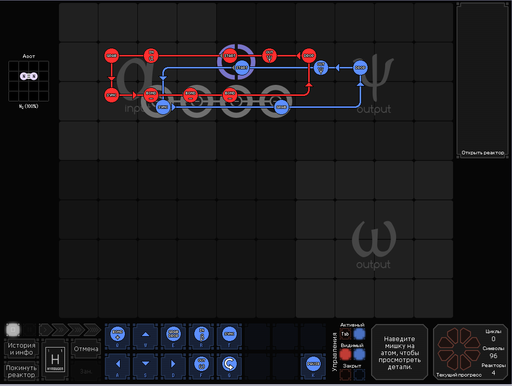
Task: Toggle visibility of the red waldo
Action: click(345, 354)
